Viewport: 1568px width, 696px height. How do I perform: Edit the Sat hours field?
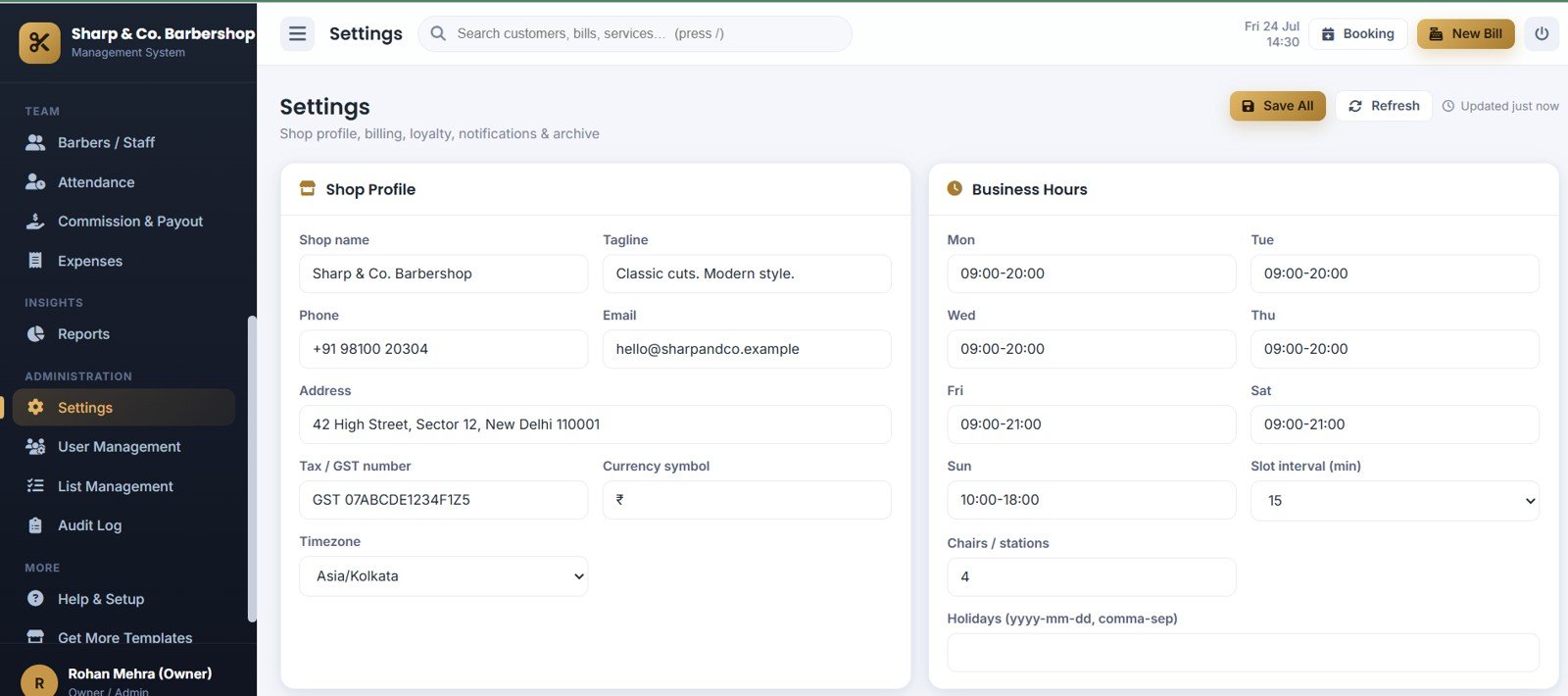(1395, 424)
